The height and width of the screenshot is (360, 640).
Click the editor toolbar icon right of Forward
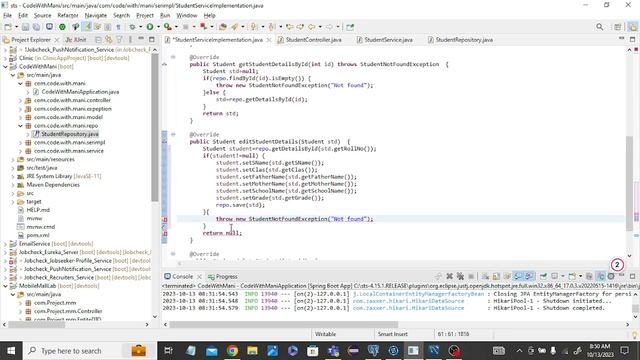350,27
